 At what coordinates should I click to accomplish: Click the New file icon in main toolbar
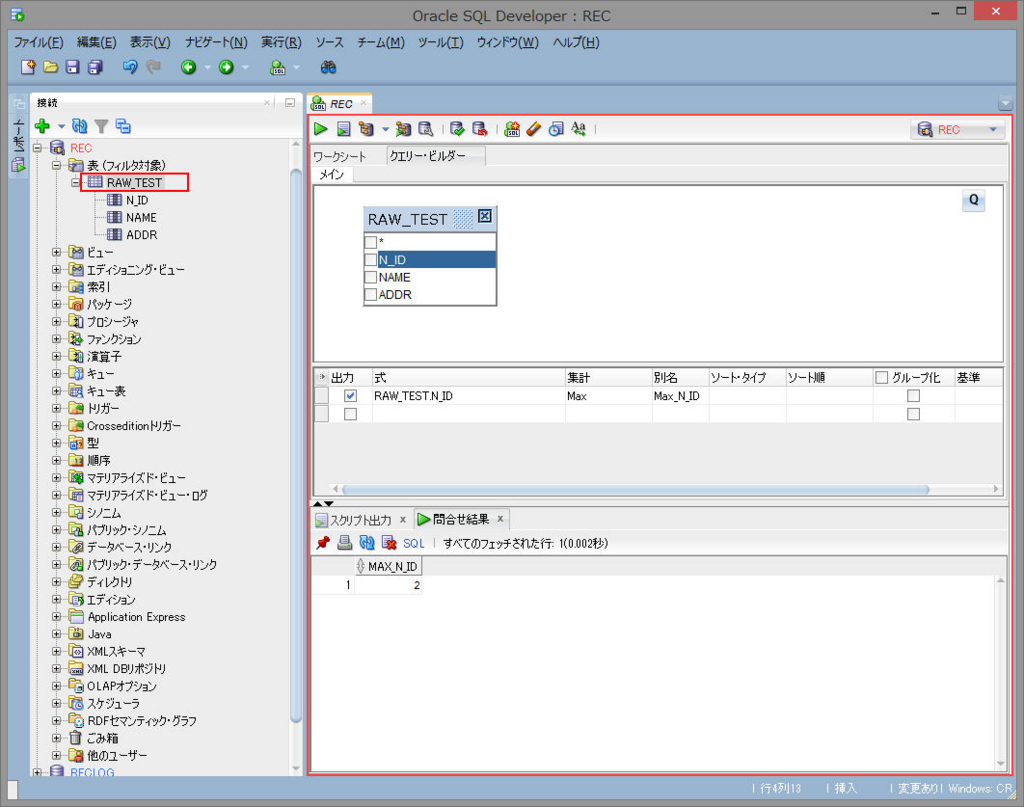click(28, 67)
